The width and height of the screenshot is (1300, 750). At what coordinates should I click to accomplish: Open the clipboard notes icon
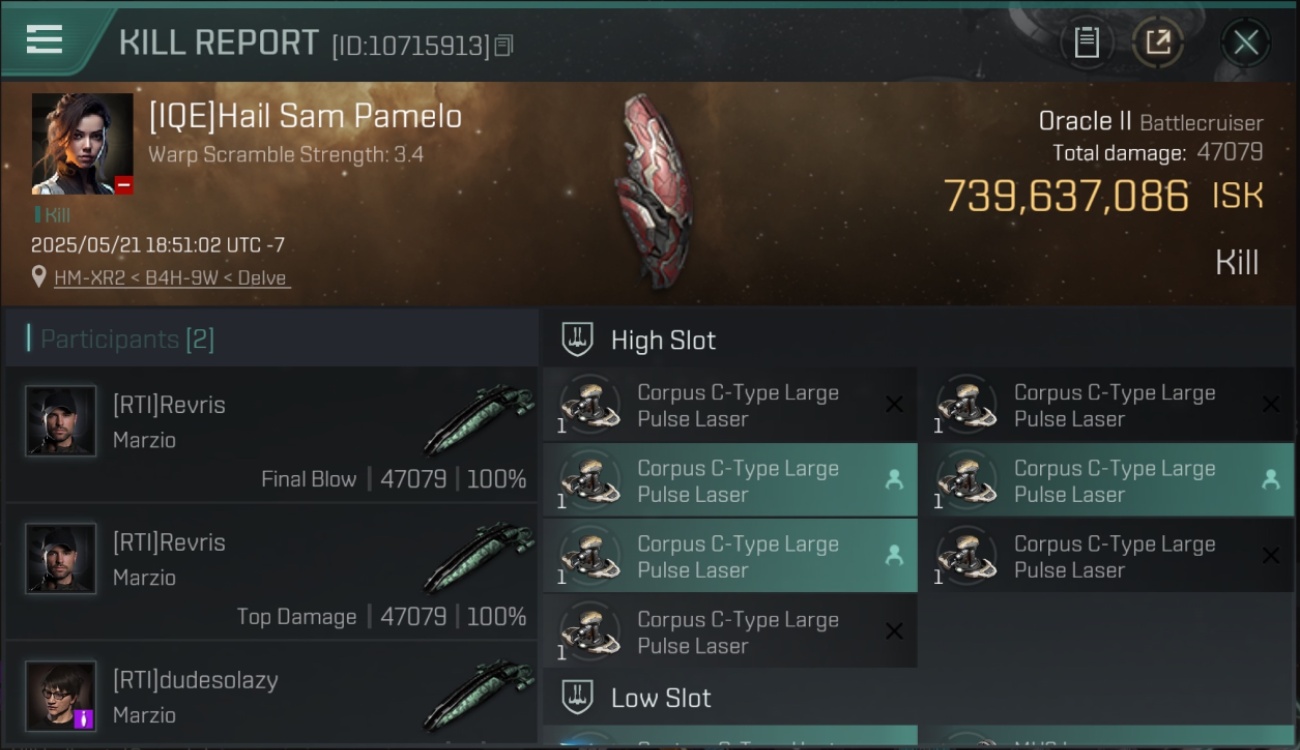click(x=1086, y=42)
